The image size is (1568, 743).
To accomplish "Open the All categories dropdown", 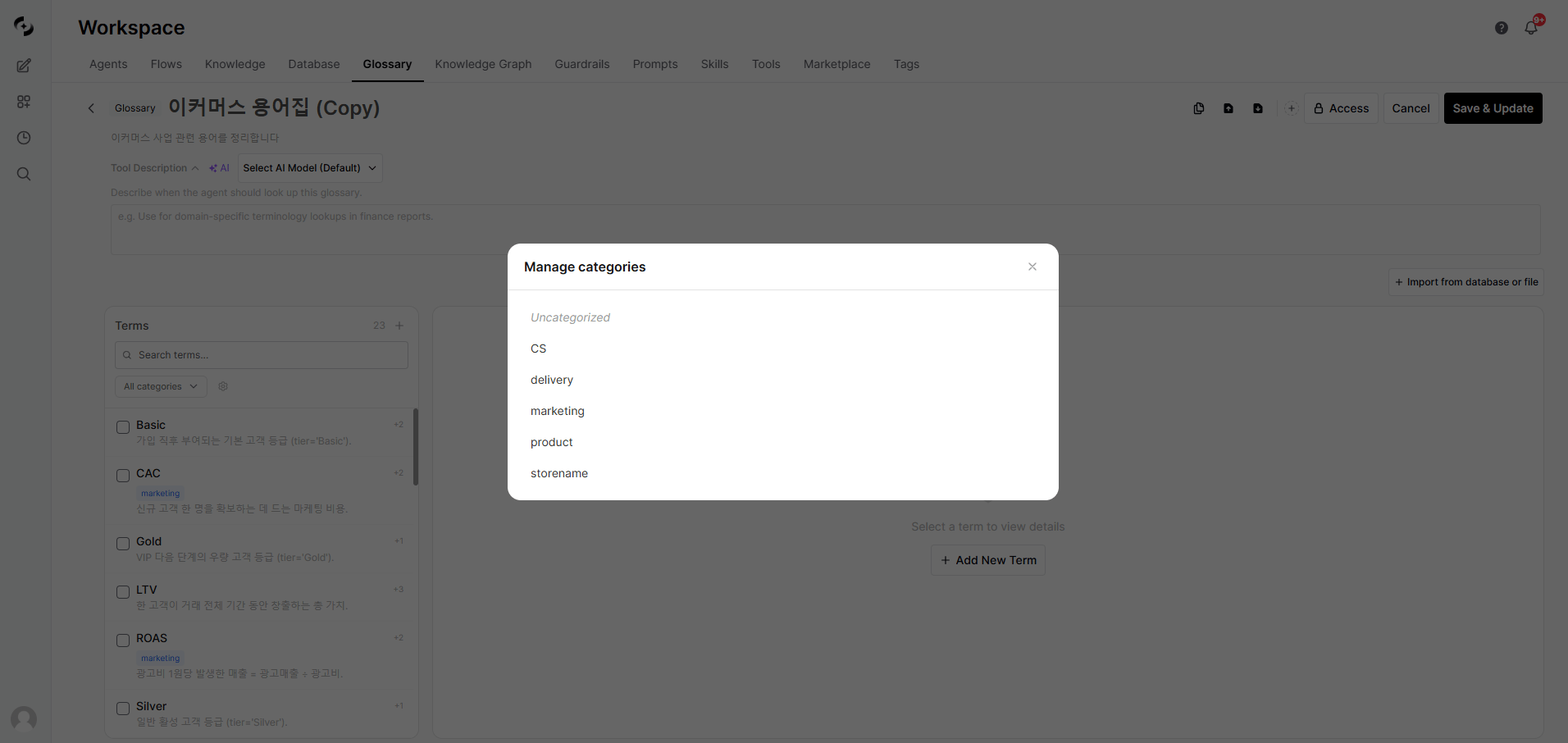I will [161, 386].
